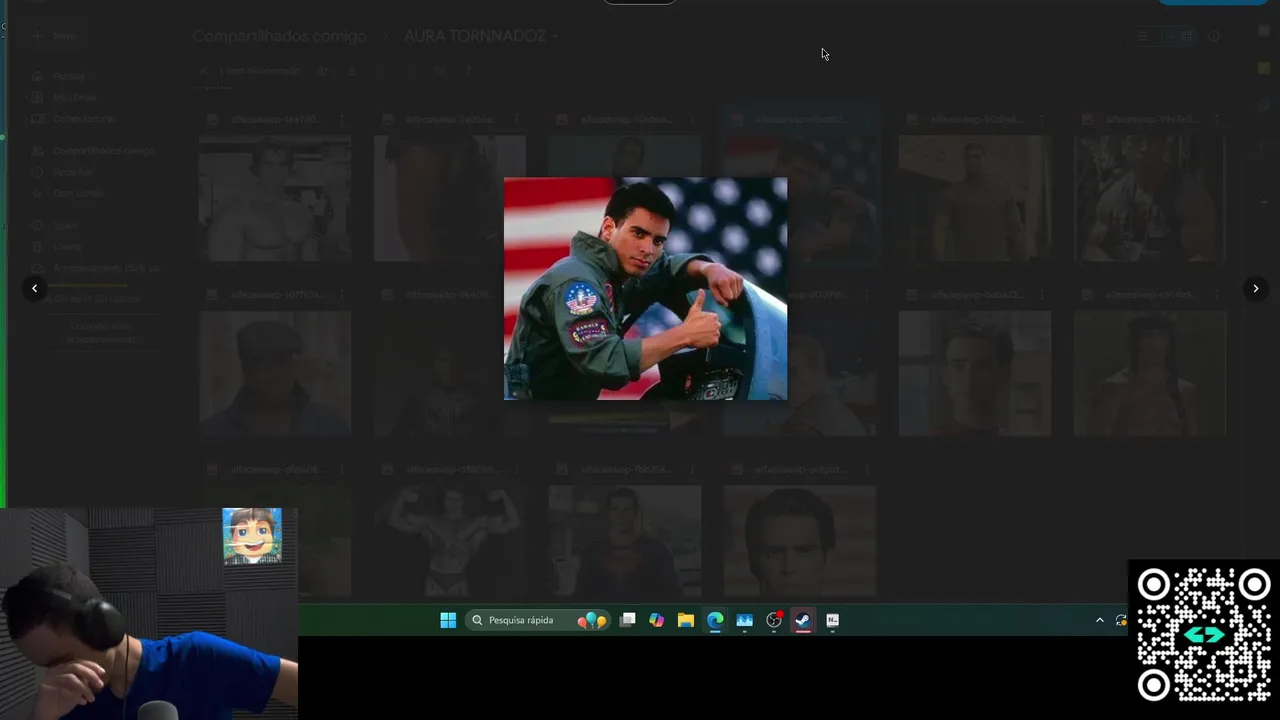
Task: Open the Windows Start menu
Action: click(448, 620)
